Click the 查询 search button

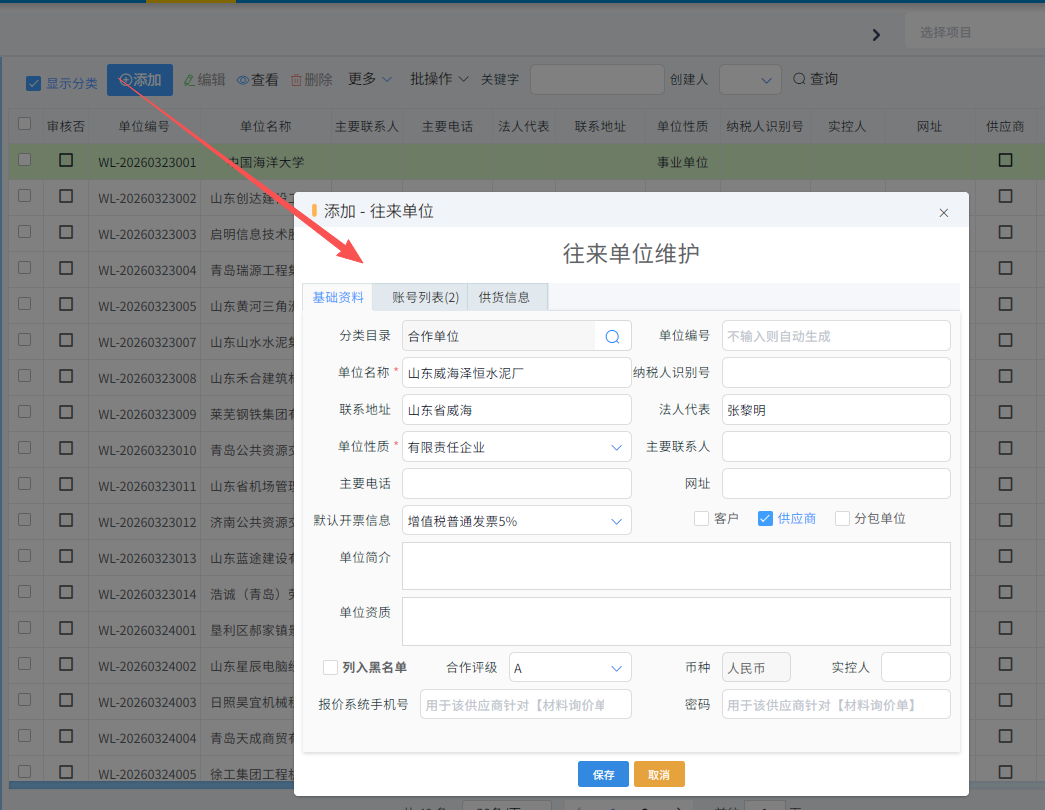pos(815,79)
